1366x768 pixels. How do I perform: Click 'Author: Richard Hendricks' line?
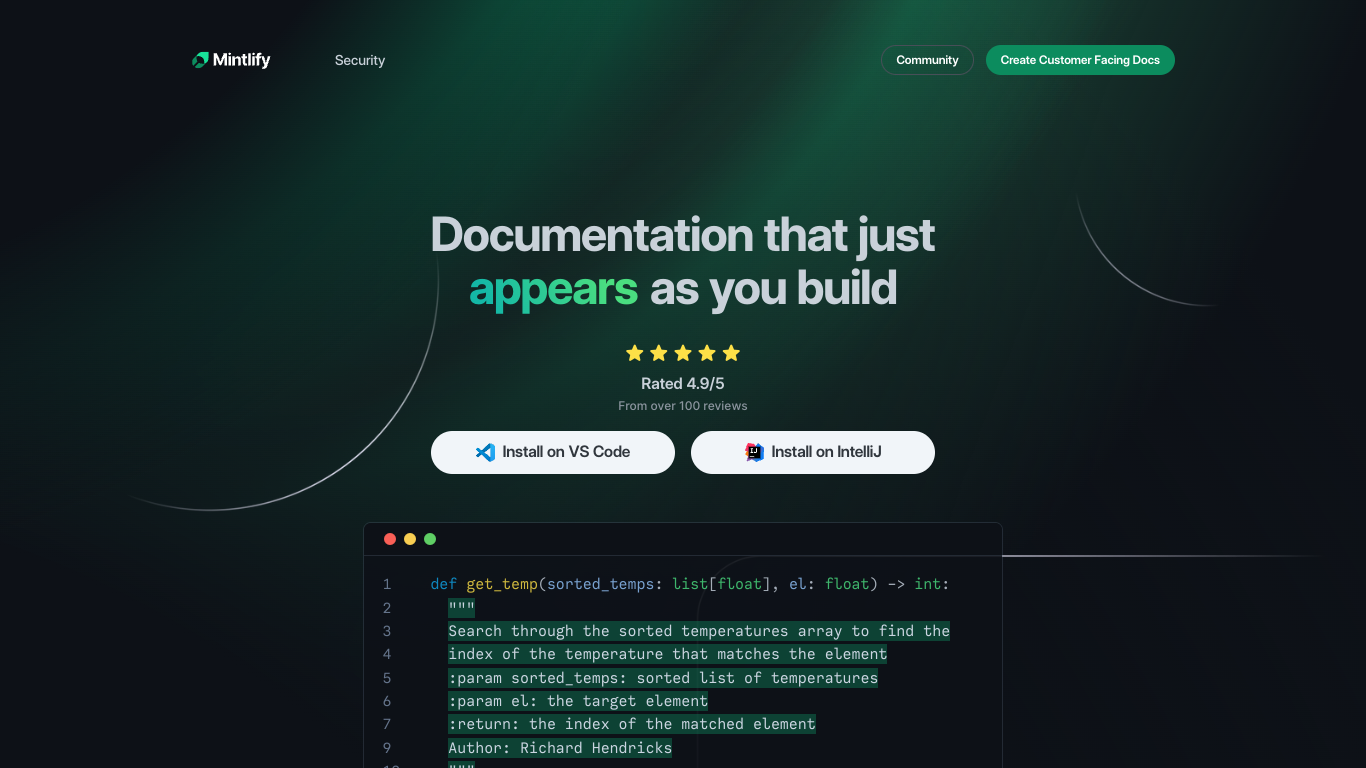click(560, 748)
